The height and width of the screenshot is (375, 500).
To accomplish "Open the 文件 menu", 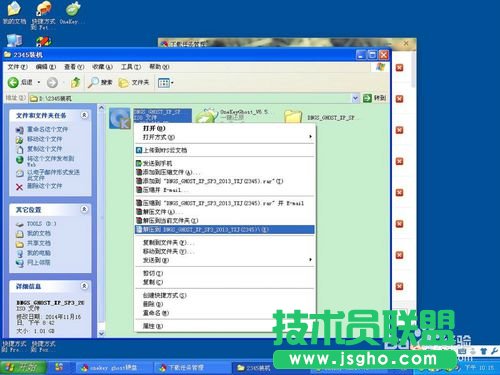I will click(x=17, y=67).
